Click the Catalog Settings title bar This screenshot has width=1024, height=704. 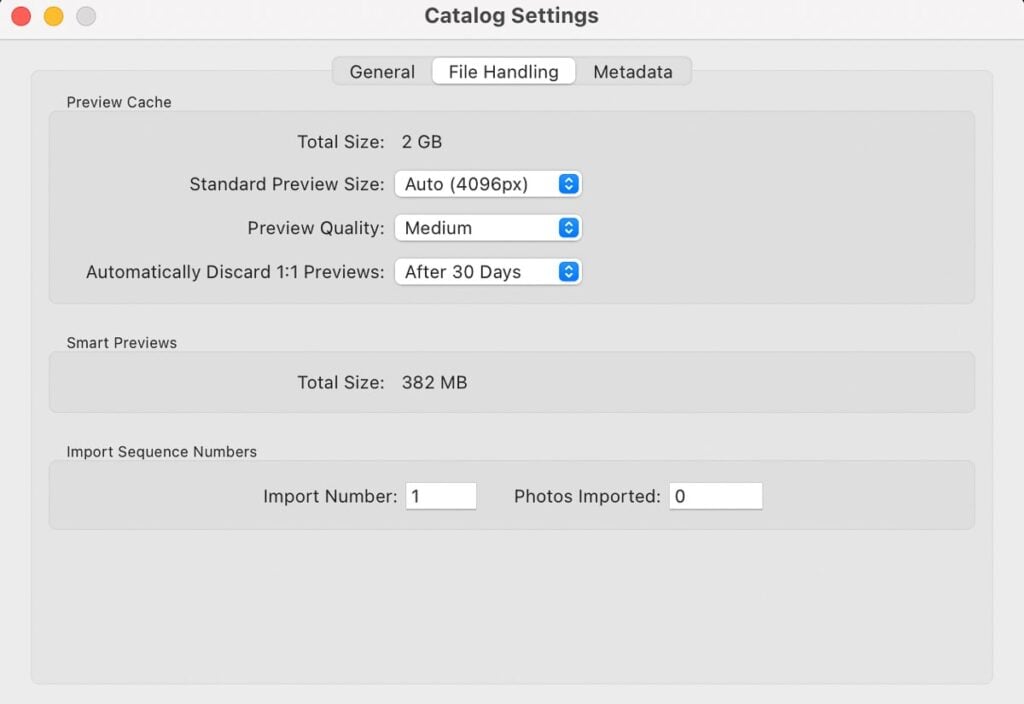(511, 16)
